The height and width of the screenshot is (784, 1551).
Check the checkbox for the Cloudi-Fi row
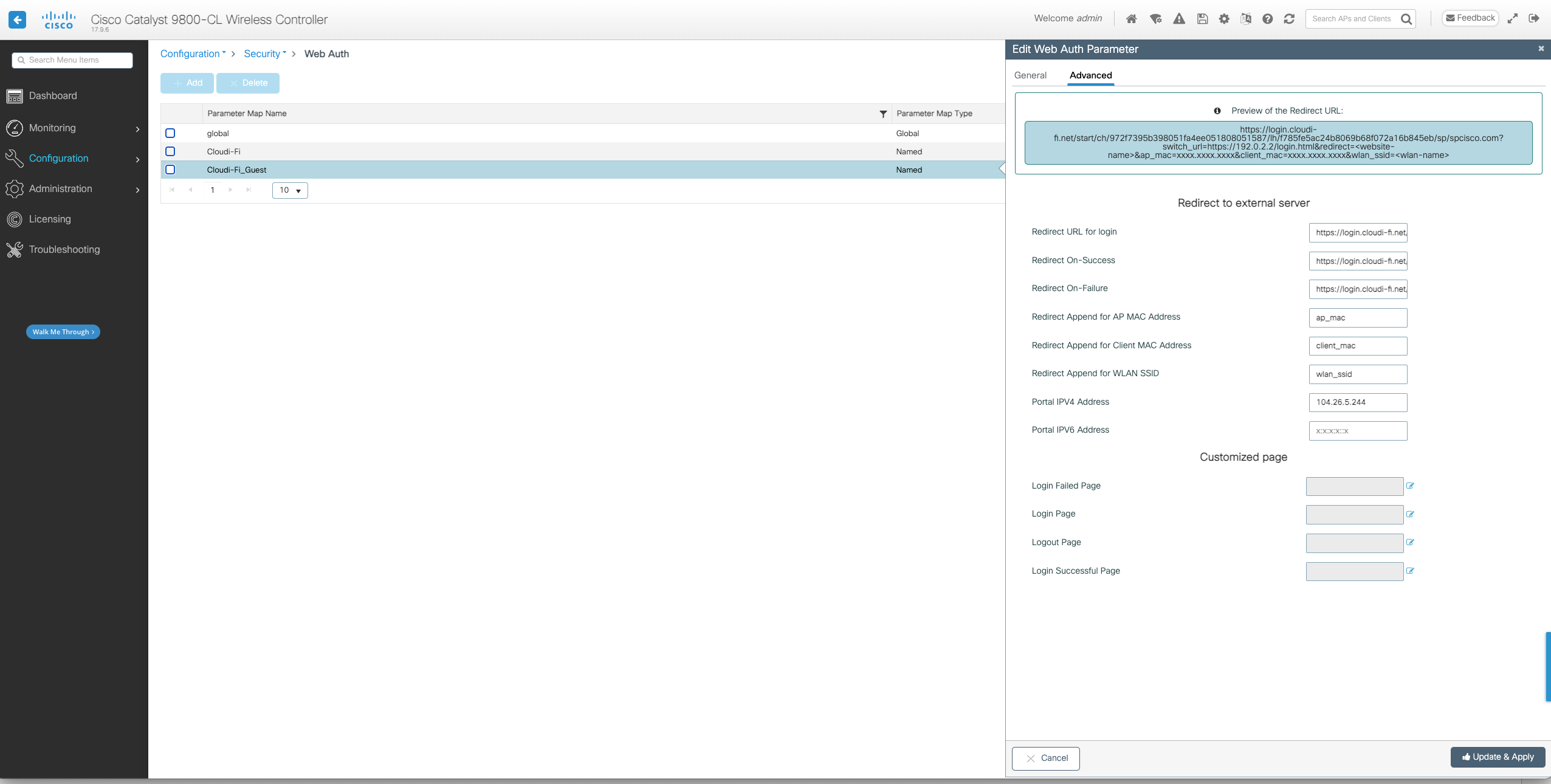point(171,151)
